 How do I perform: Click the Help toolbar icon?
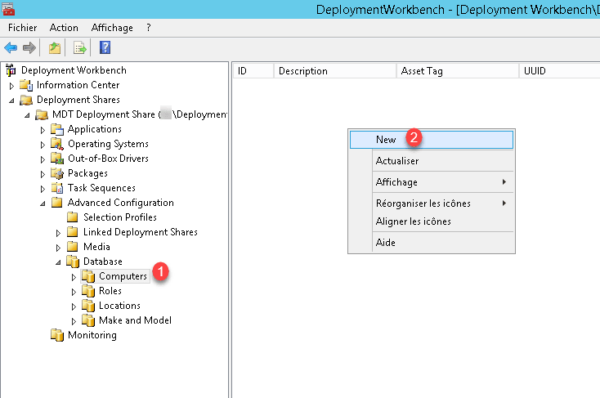(105, 48)
